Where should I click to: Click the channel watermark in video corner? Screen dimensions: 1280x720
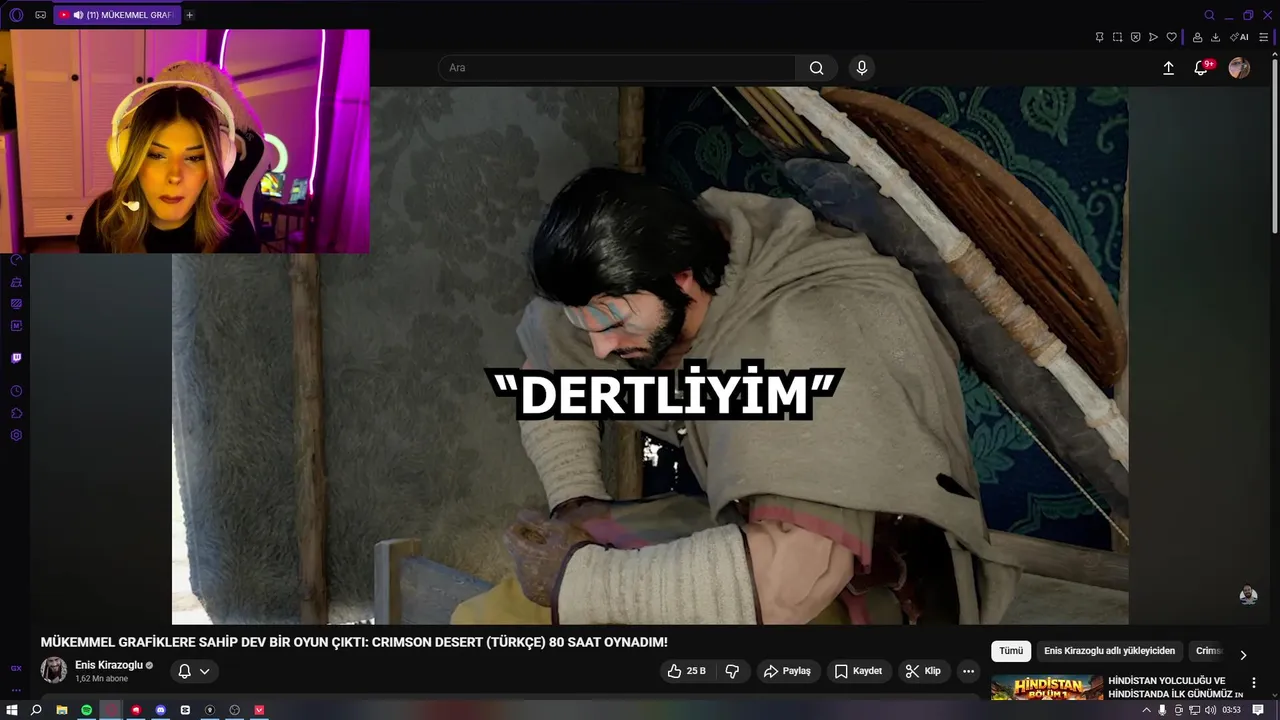tap(1248, 595)
